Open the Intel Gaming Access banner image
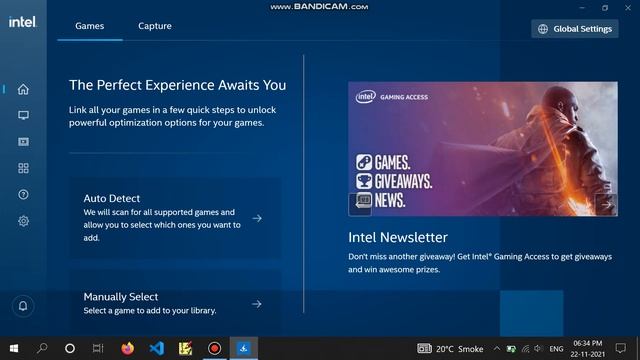This screenshot has height=360, width=640. pos(483,149)
